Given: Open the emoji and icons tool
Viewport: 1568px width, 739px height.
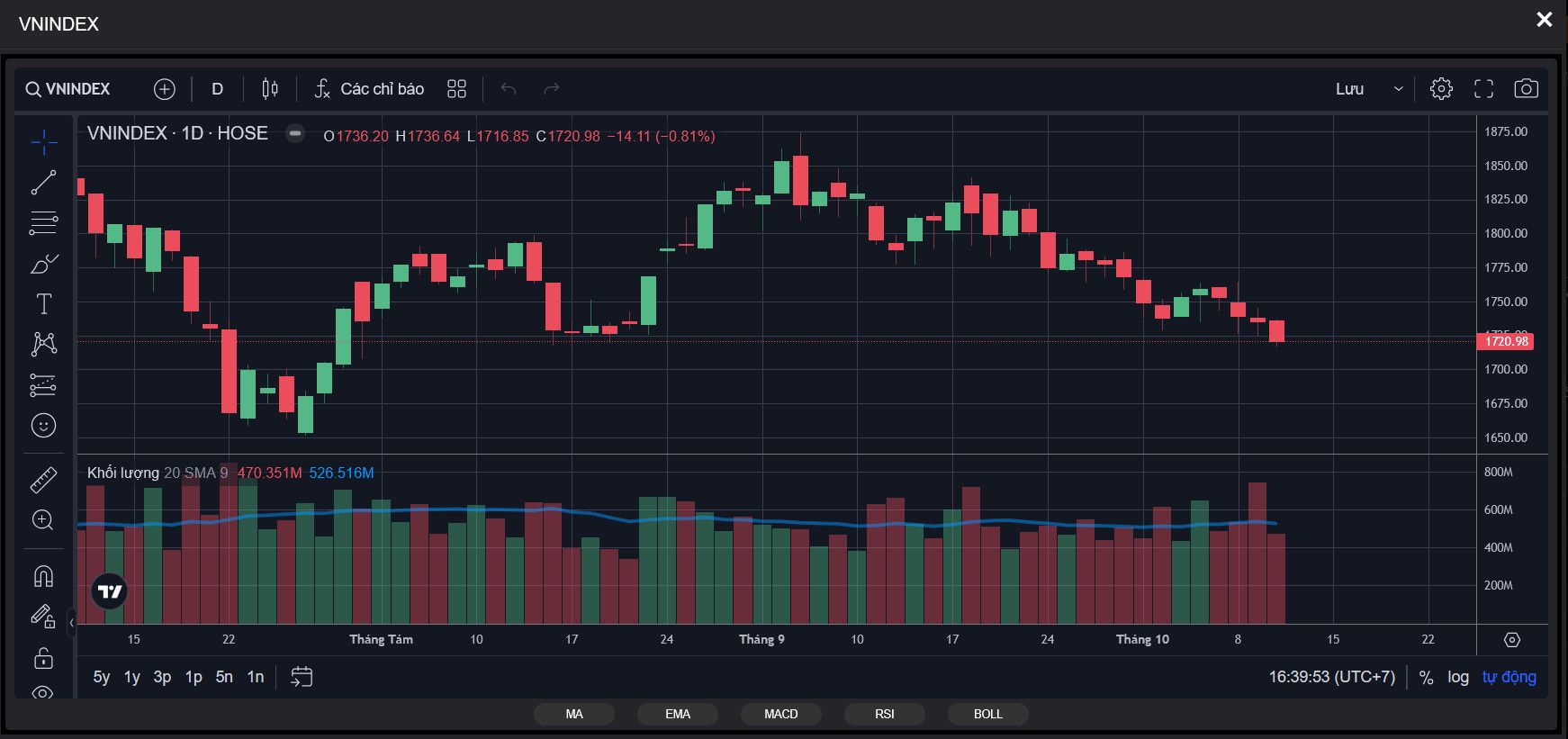Looking at the screenshot, I should pos(43,426).
